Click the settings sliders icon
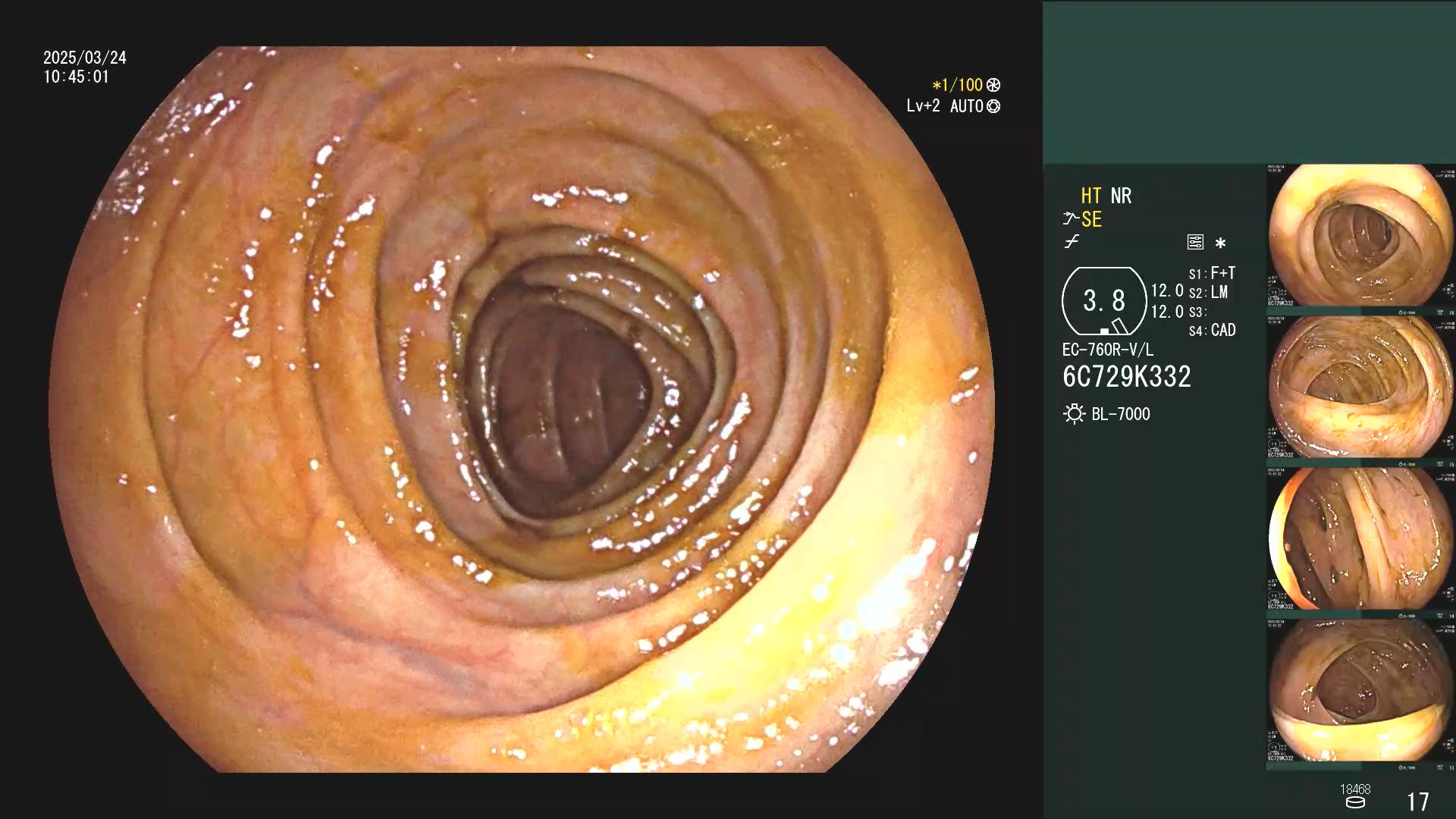 click(x=1195, y=242)
